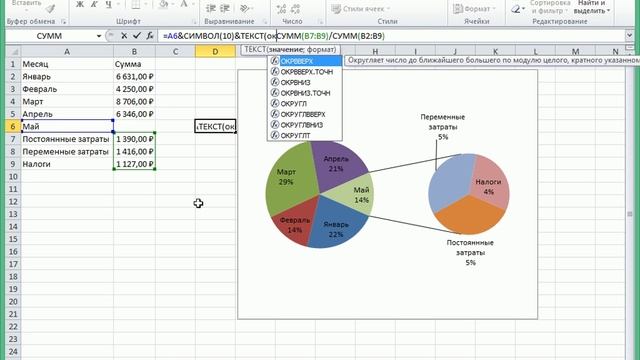The height and width of the screenshot is (360, 640).
Task: Select ОКРВВЕРХ.ТОЧН in the autocomplete list
Action: [305, 71]
